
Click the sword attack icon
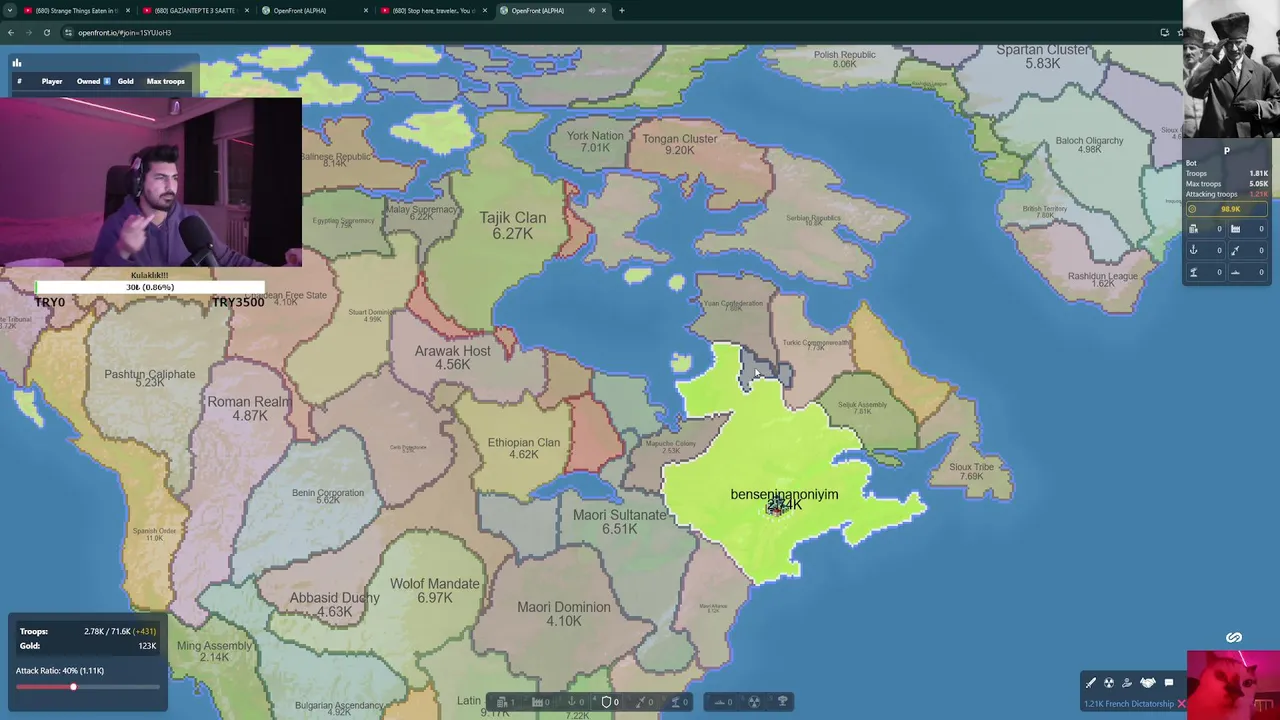point(1091,683)
